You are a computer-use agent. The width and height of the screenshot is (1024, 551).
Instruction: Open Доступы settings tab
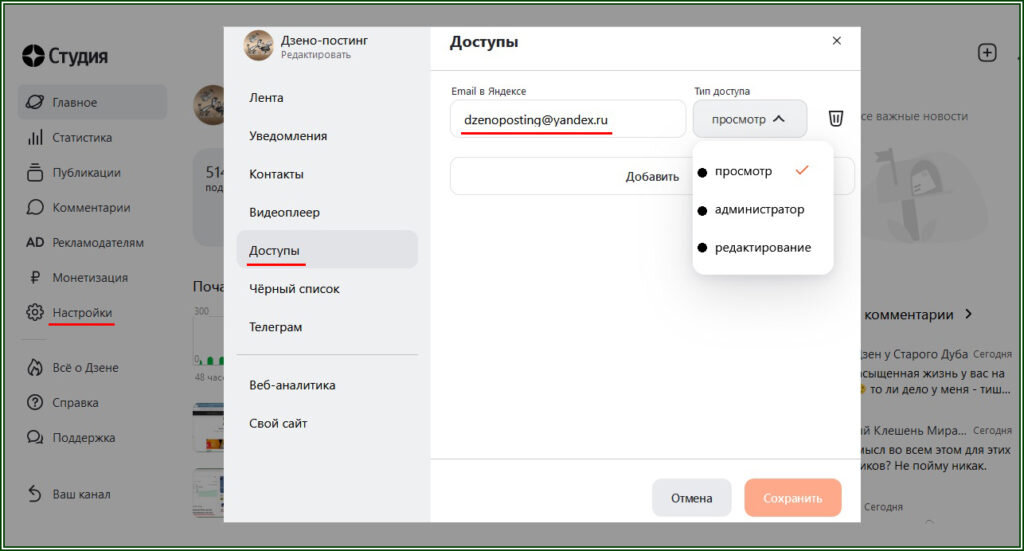tap(327, 249)
